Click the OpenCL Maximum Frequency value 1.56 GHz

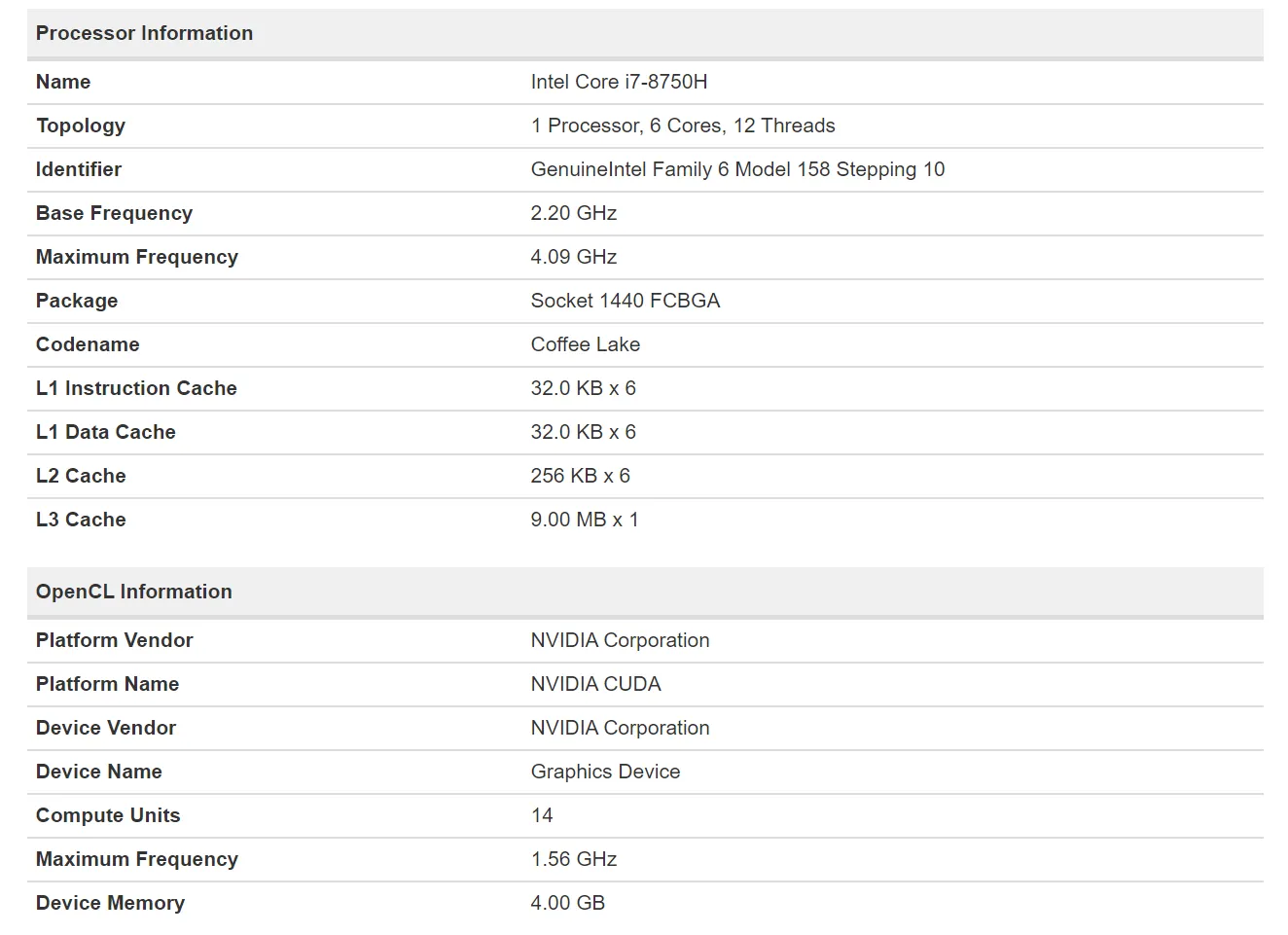[573, 859]
